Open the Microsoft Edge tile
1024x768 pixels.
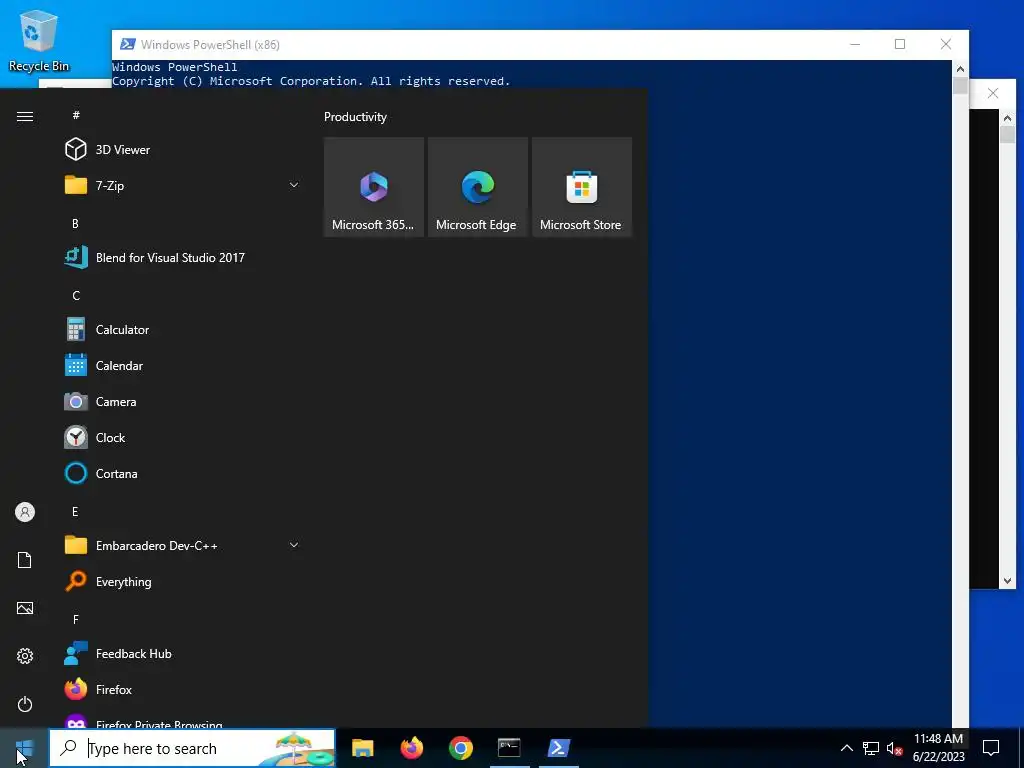477,187
